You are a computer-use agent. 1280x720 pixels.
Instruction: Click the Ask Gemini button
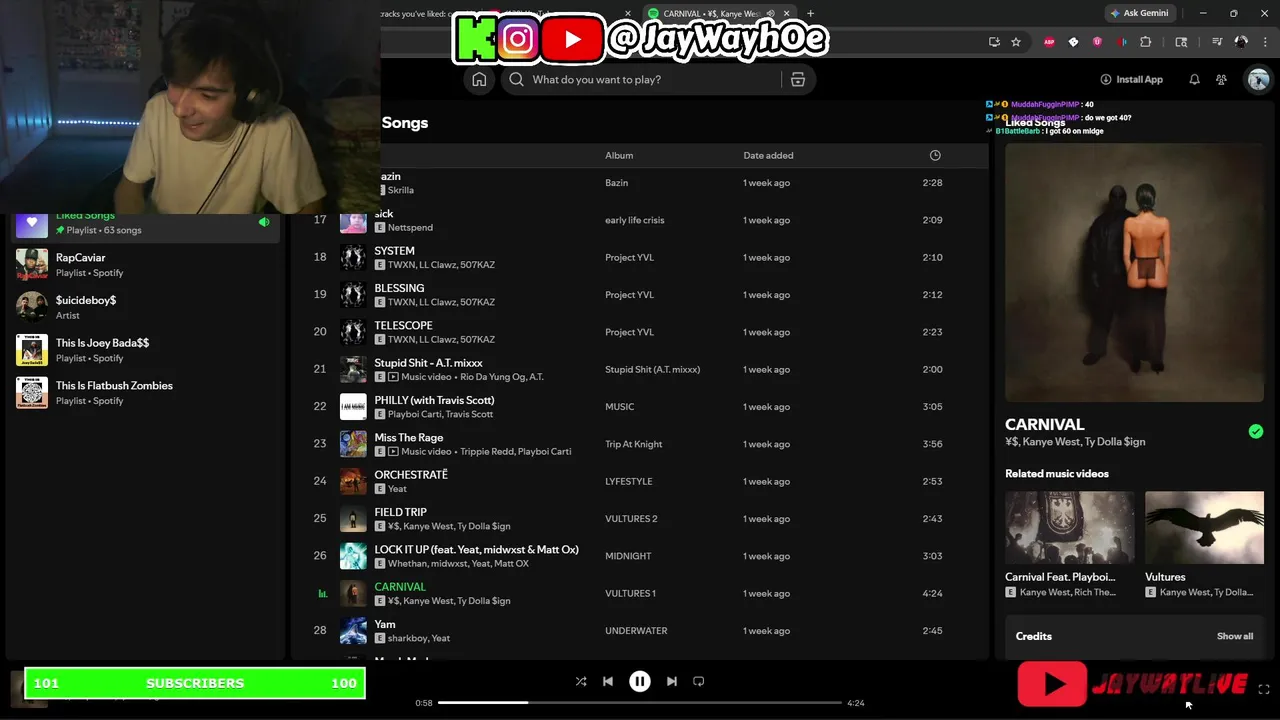[x=1138, y=14]
